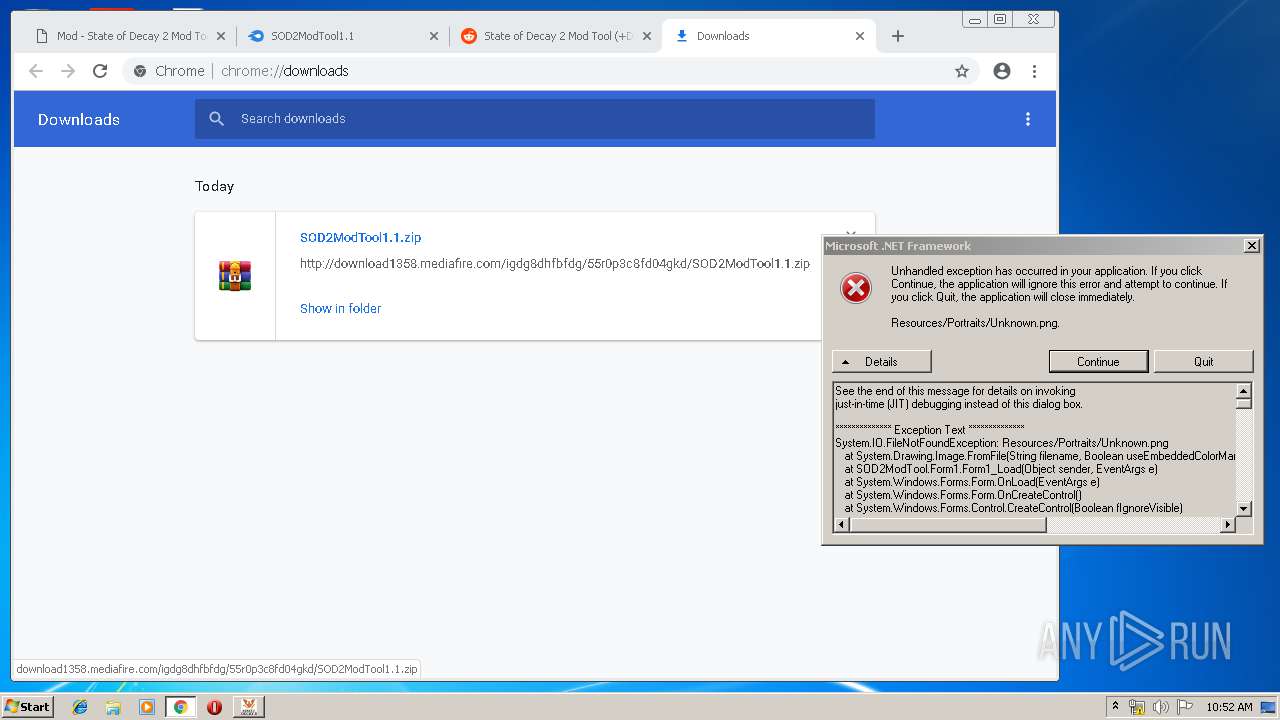Click the Show desktop button
The image size is (1280, 720).
click(x=1268, y=707)
